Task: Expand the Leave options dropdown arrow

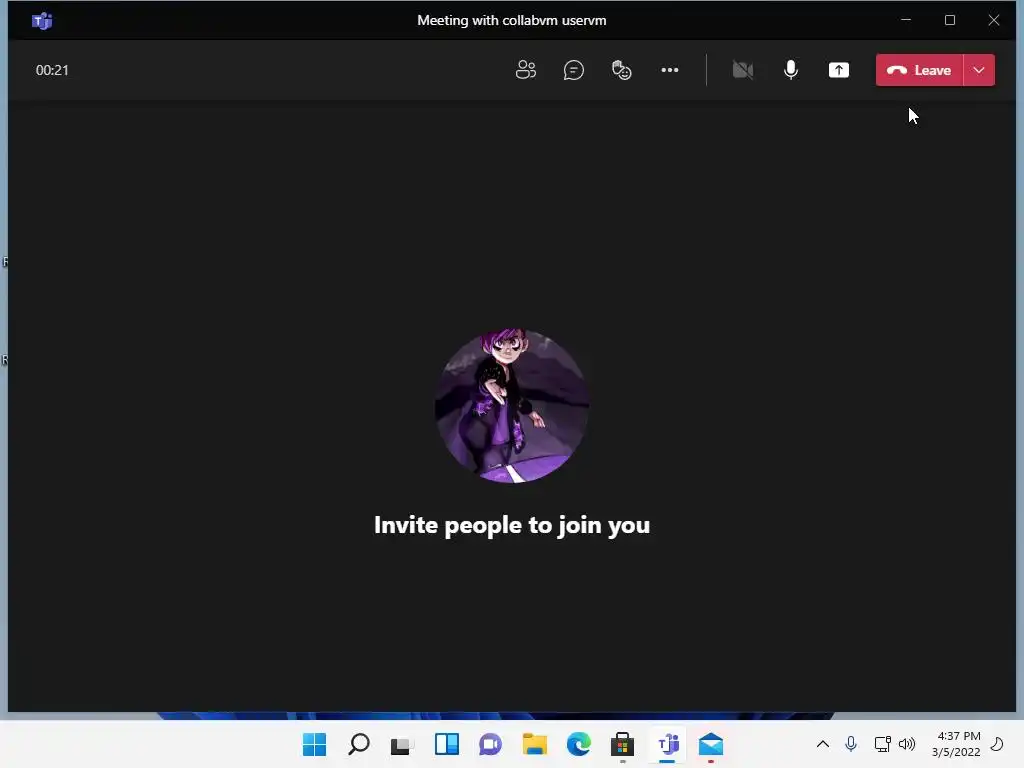Action: pos(979,70)
